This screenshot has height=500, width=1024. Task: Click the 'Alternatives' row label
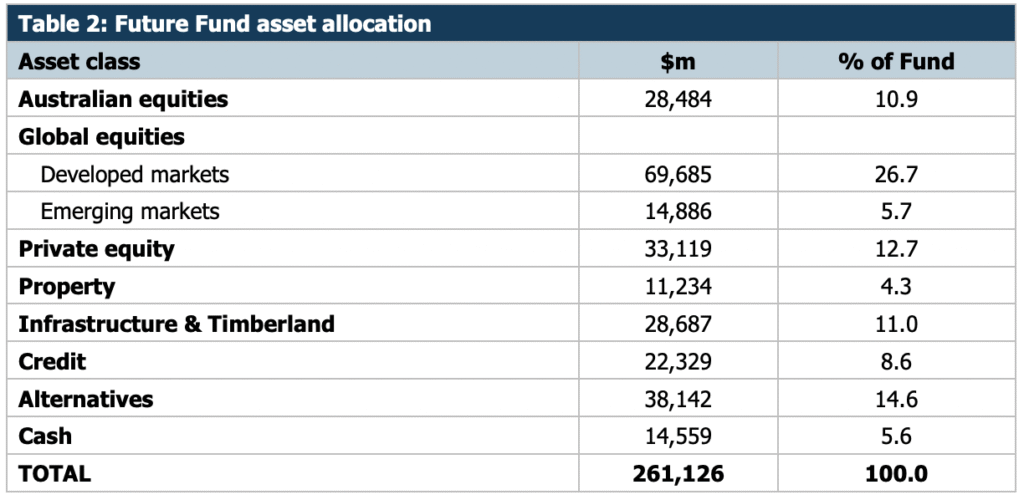(x=86, y=399)
